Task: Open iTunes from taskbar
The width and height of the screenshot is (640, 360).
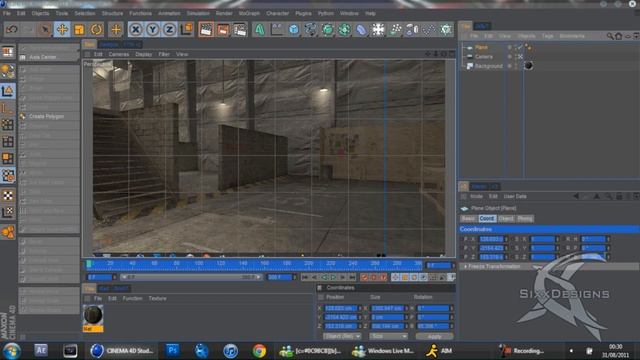Action: [x=231, y=351]
